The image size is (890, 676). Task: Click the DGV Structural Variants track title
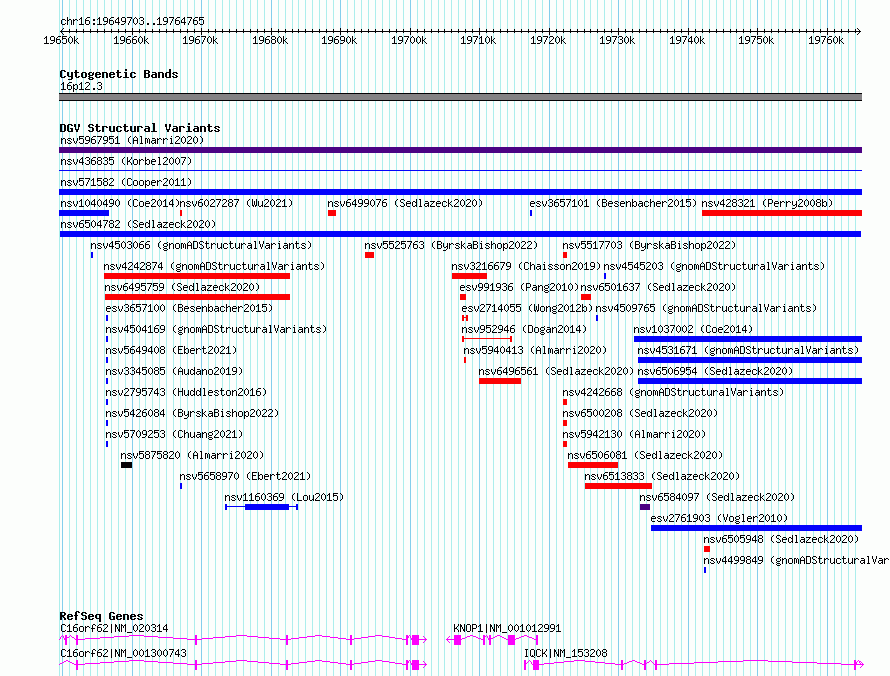point(140,128)
